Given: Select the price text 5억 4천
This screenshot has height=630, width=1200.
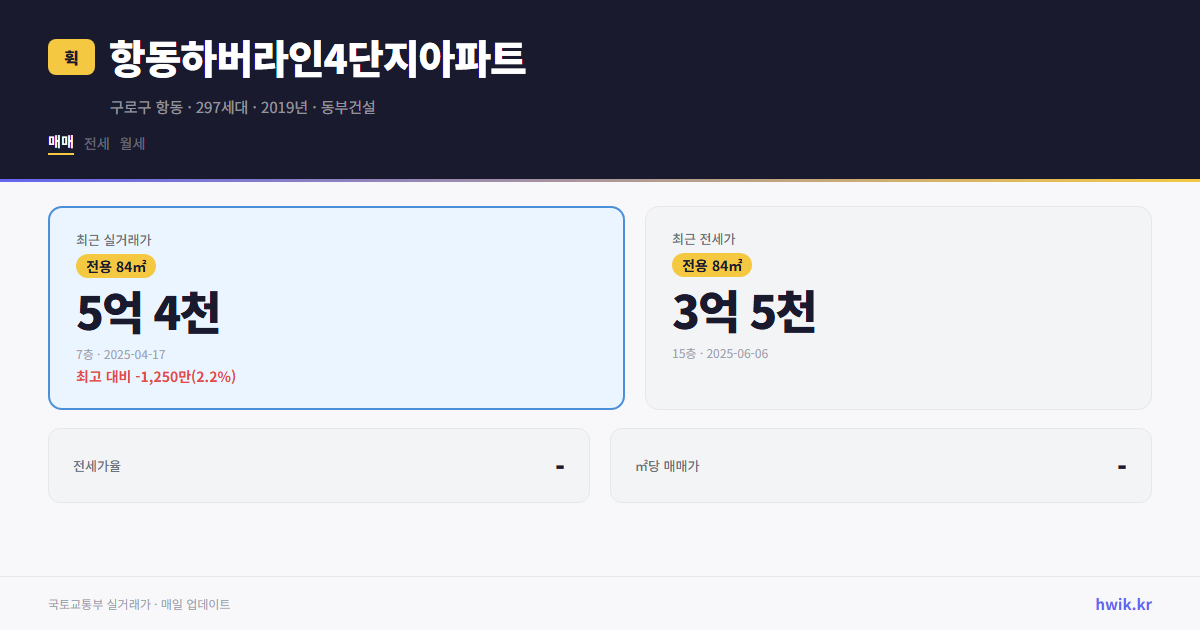Looking at the screenshot, I should click(148, 313).
